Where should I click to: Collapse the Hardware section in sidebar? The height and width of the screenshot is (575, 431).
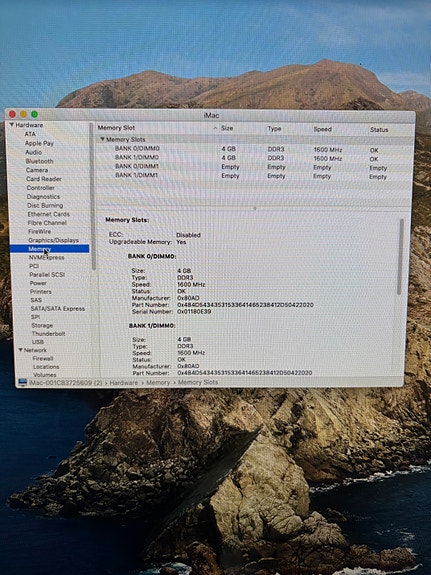click(12, 125)
